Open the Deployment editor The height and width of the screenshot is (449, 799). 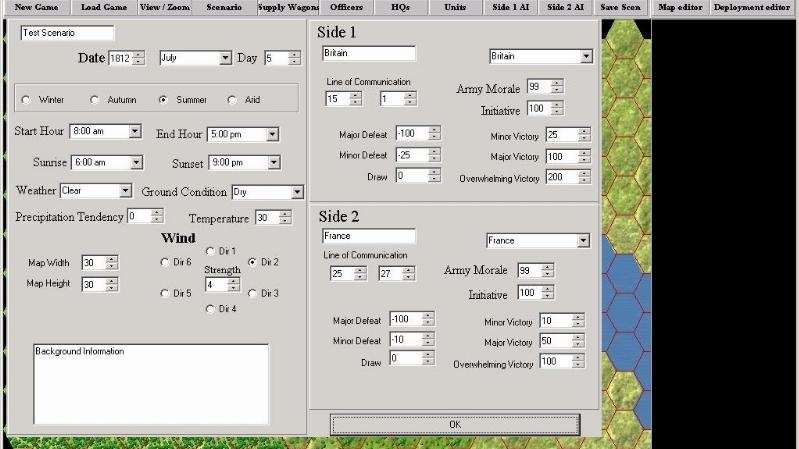[754, 7]
